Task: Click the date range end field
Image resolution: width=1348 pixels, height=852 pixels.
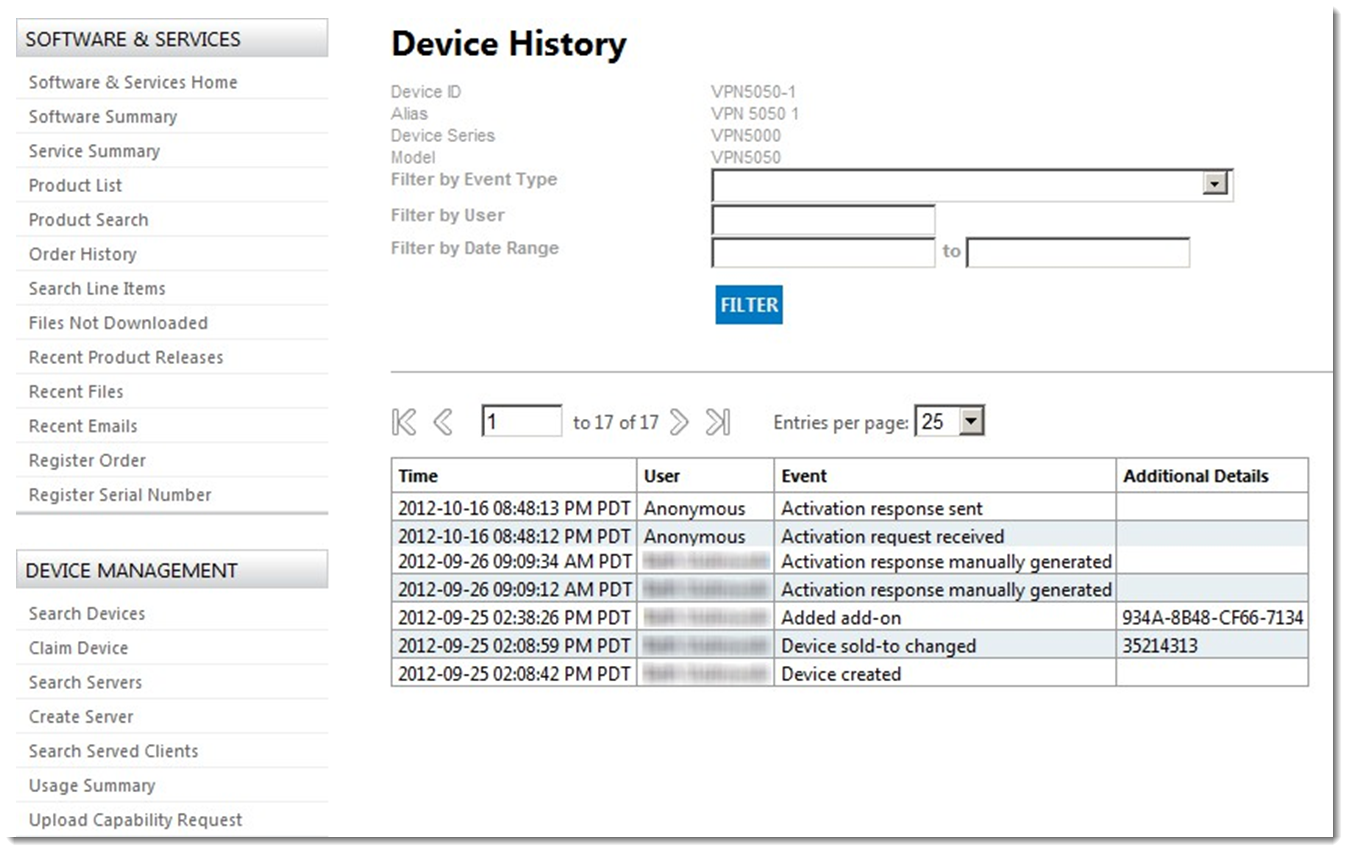Action: [x=1078, y=253]
